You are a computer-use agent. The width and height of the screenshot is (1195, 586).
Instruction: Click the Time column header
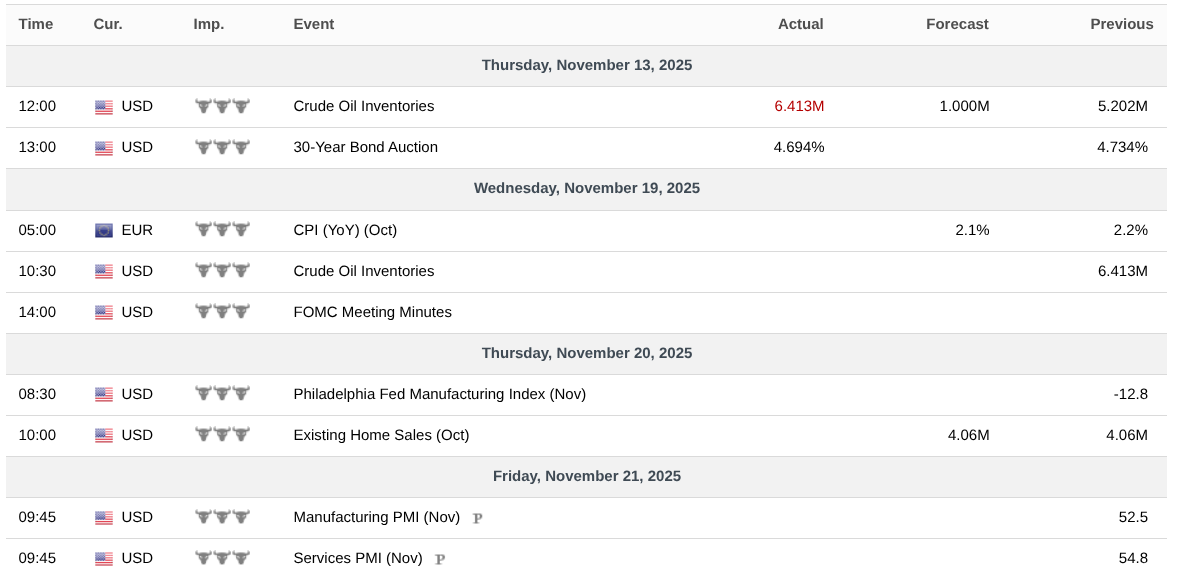(36, 24)
